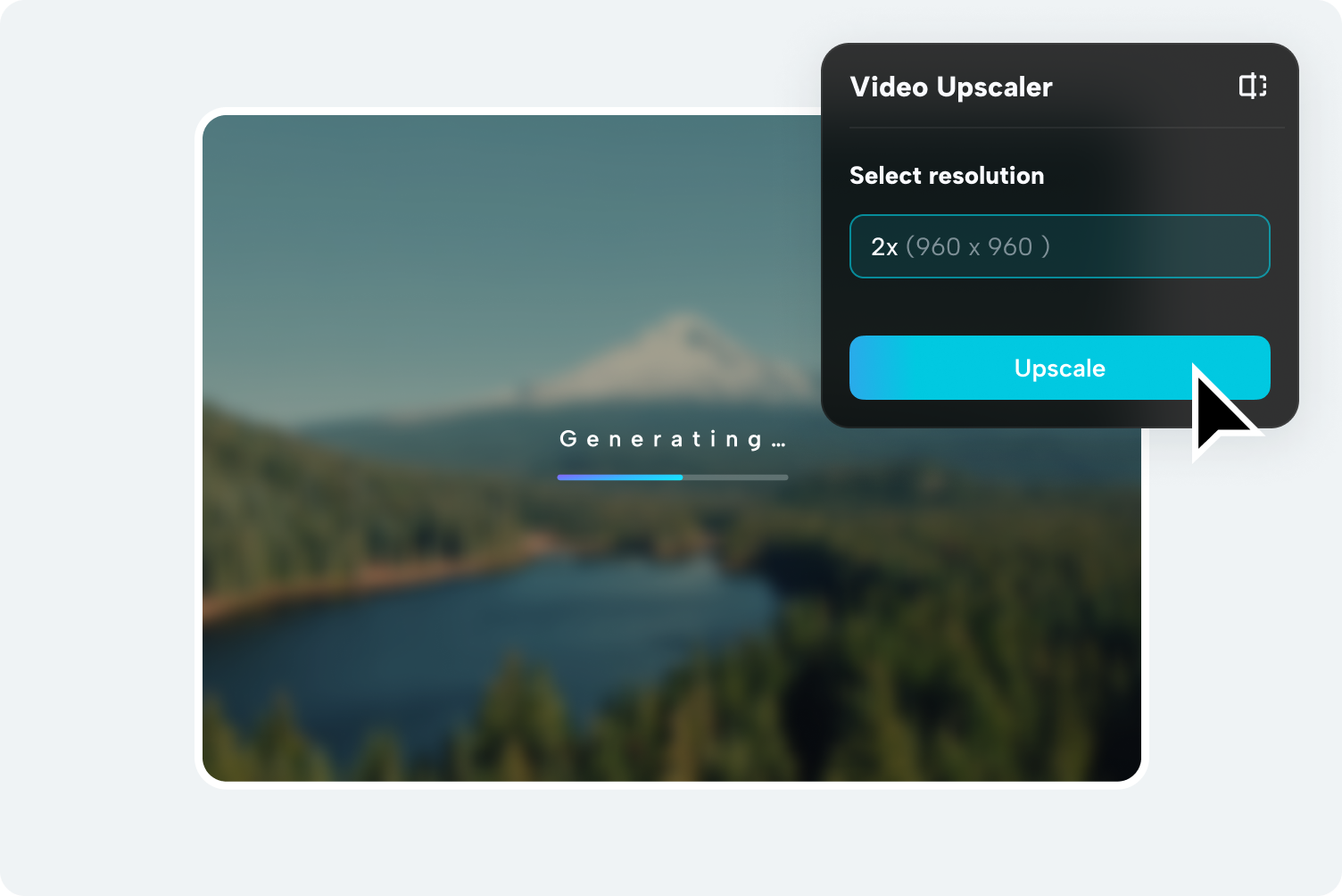Click the Video Upscaler panel title

[951, 87]
